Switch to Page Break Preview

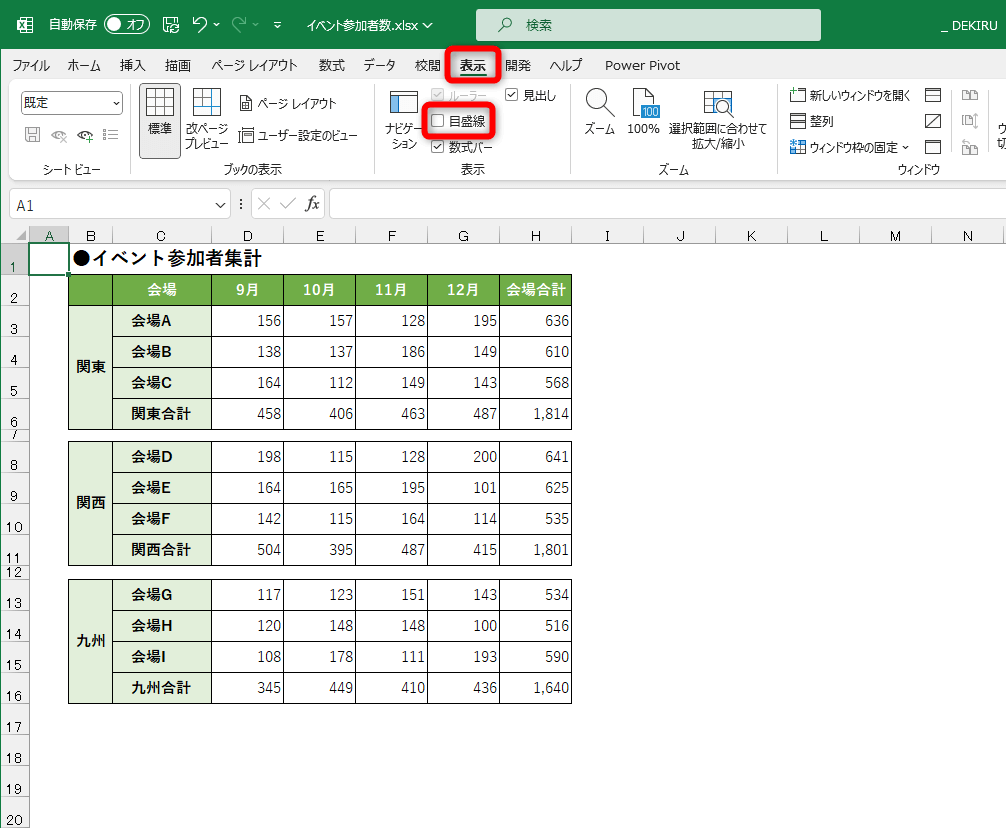206,103
